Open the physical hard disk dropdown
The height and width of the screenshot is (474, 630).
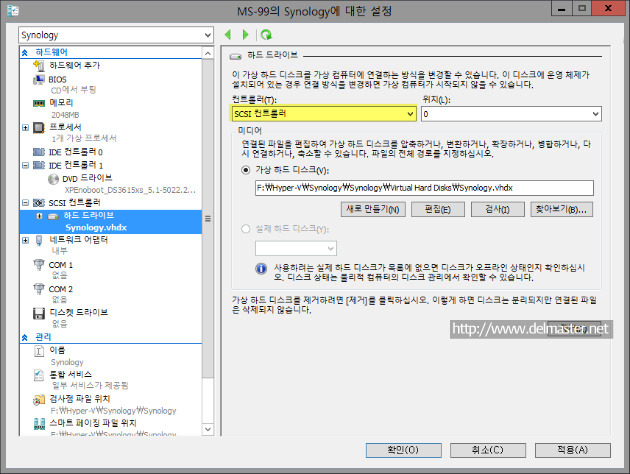tap(296, 248)
